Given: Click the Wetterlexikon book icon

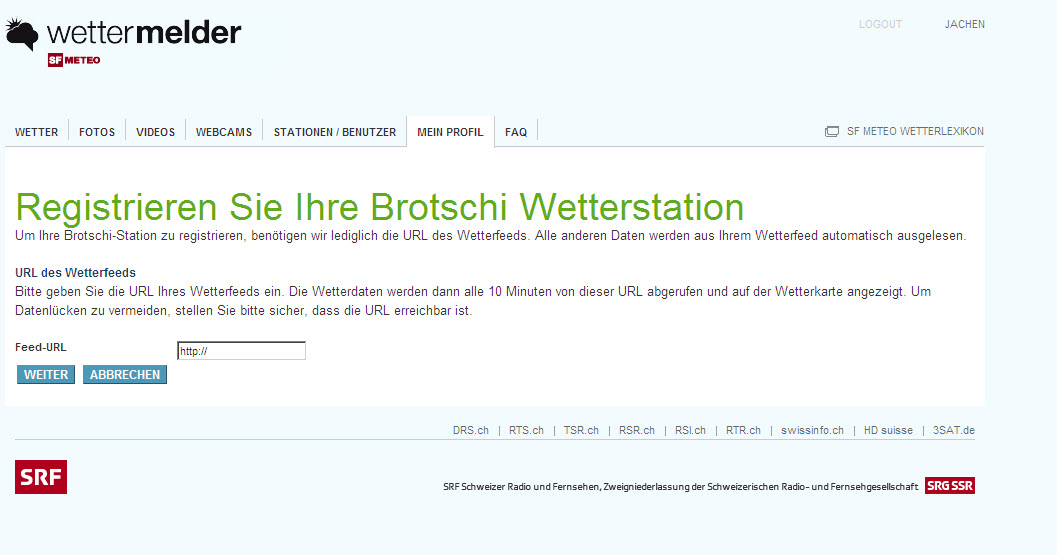Looking at the screenshot, I should click(832, 132).
